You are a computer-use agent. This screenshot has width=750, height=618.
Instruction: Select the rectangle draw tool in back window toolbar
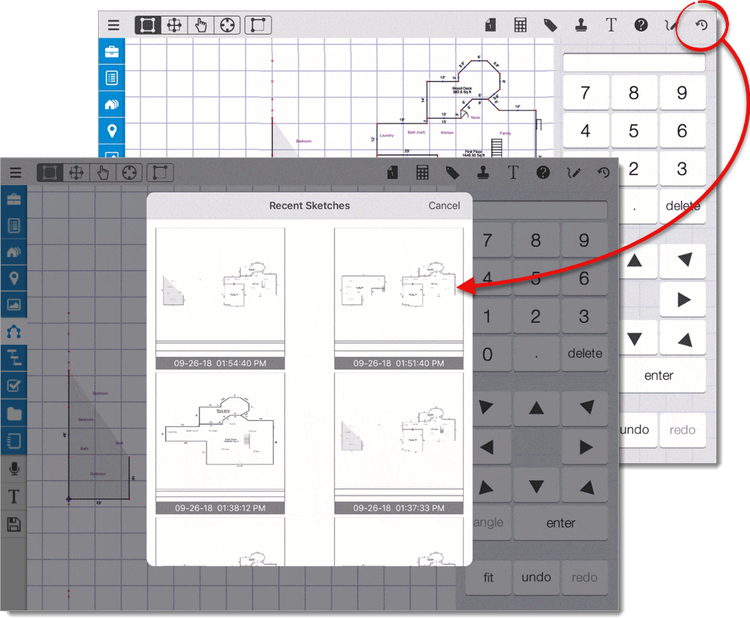click(258, 25)
